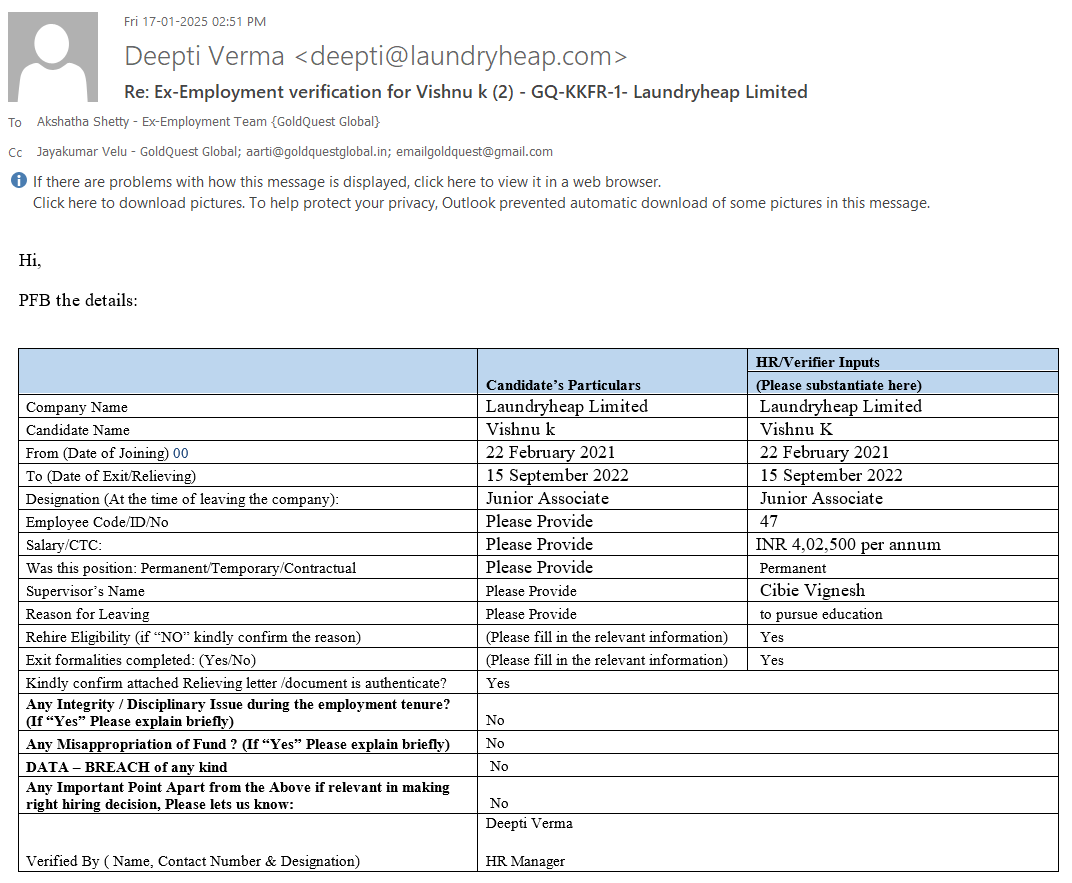1072x883 pixels.
Task: Select recipient Akshatha Shetty in To field
Action: tap(208, 122)
